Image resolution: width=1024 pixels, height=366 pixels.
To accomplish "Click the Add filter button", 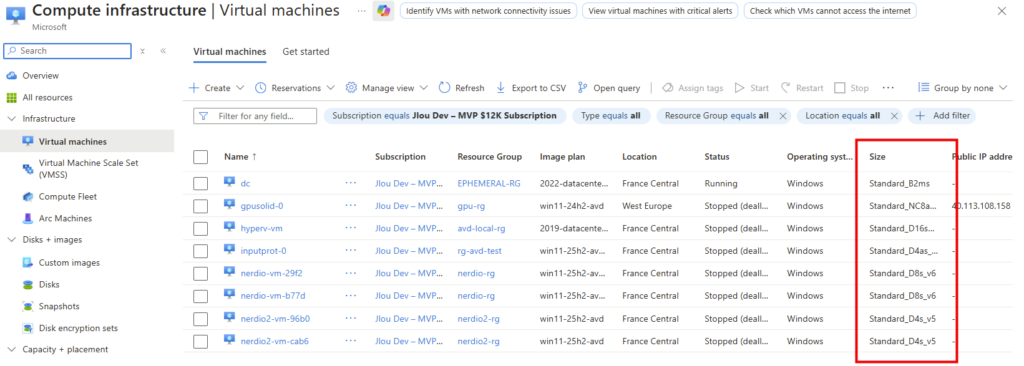I will coord(942,116).
